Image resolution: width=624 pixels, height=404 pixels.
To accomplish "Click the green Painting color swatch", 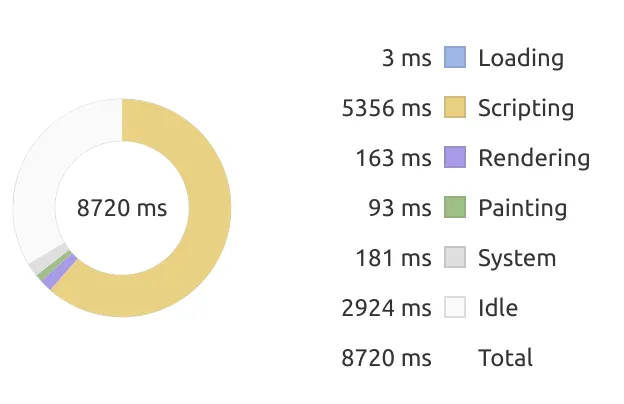I will click(455, 208).
